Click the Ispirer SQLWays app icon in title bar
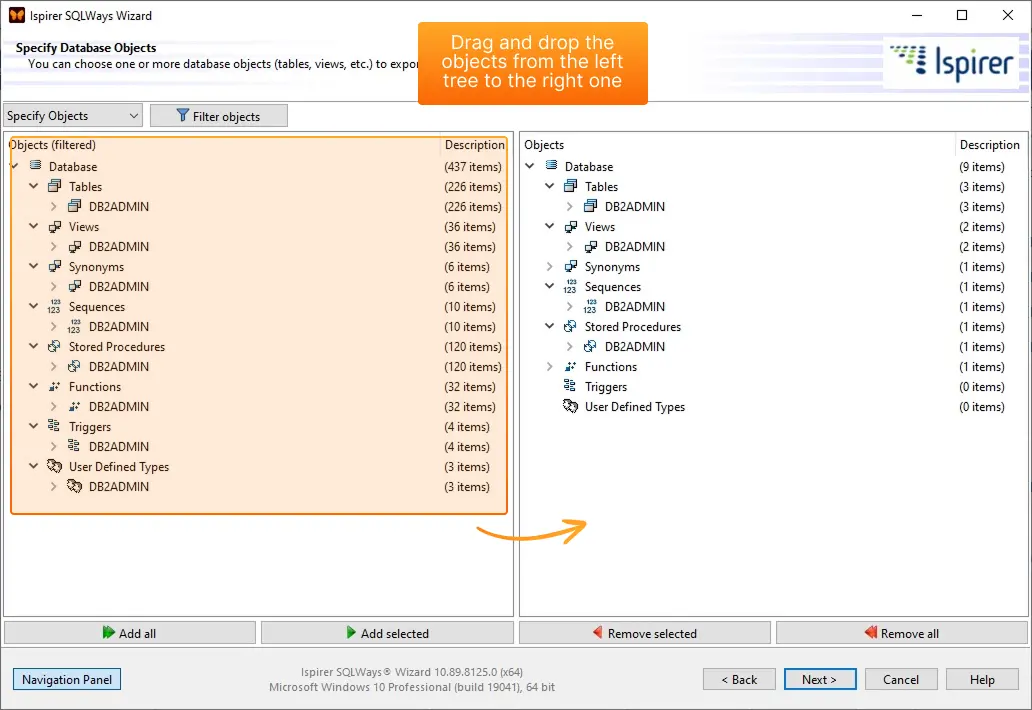 (x=16, y=15)
